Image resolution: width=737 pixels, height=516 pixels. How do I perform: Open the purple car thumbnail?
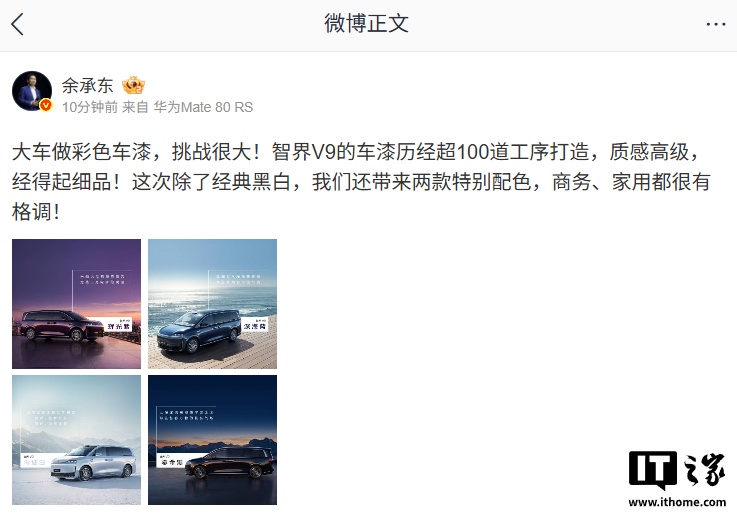[77, 304]
